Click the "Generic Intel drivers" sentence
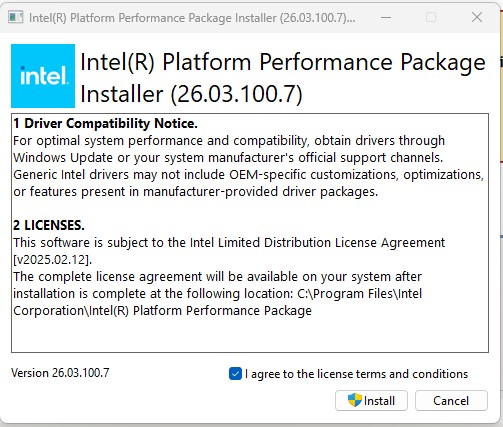 [x=248, y=183]
